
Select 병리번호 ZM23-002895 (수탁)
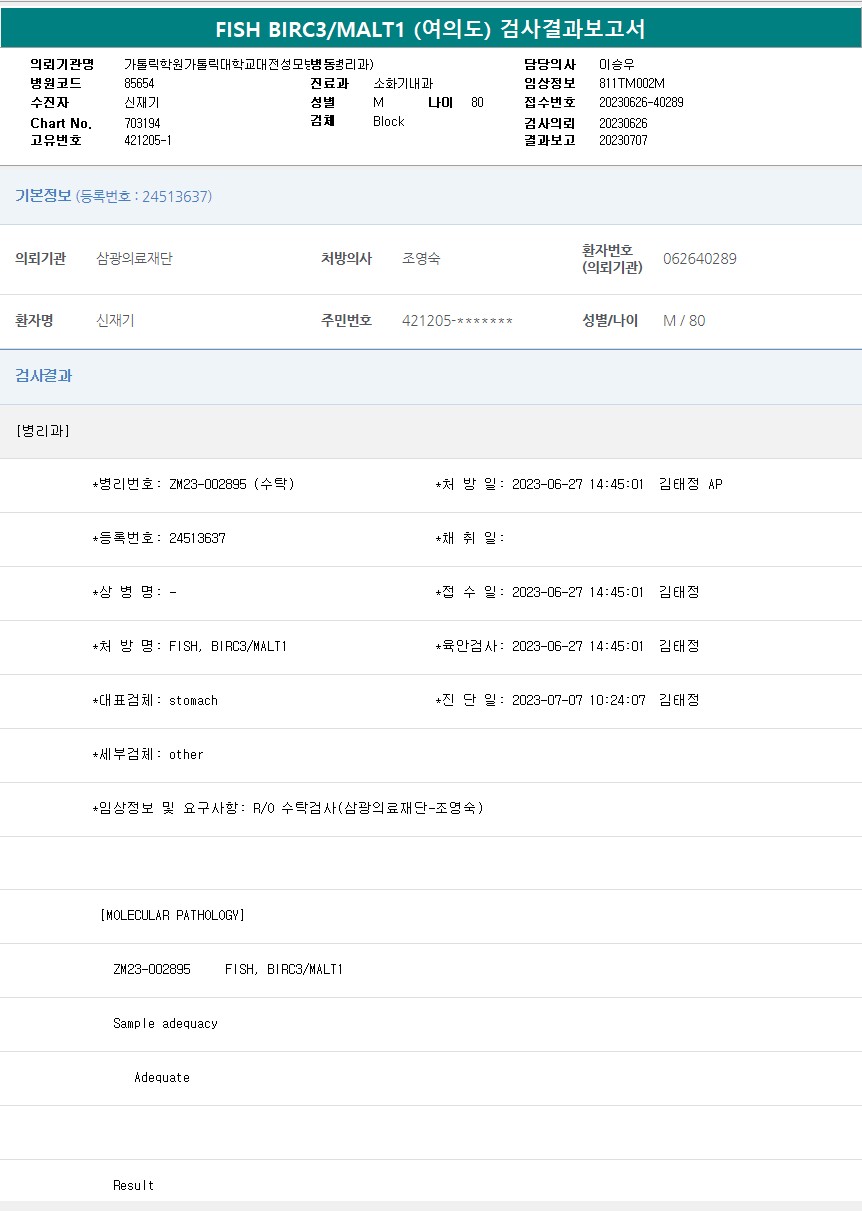point(231,484)
